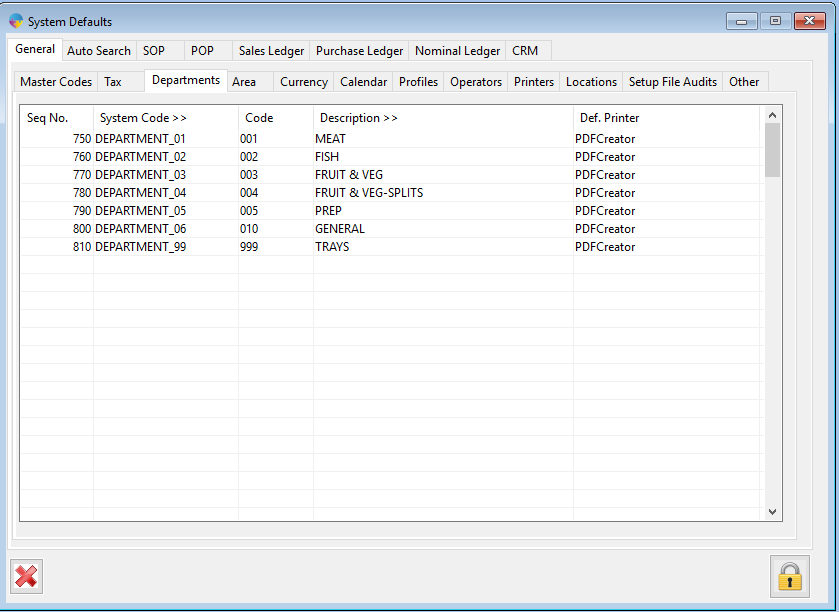
Task: Open the Operators sub-tab
Action: tap(476, 82)
